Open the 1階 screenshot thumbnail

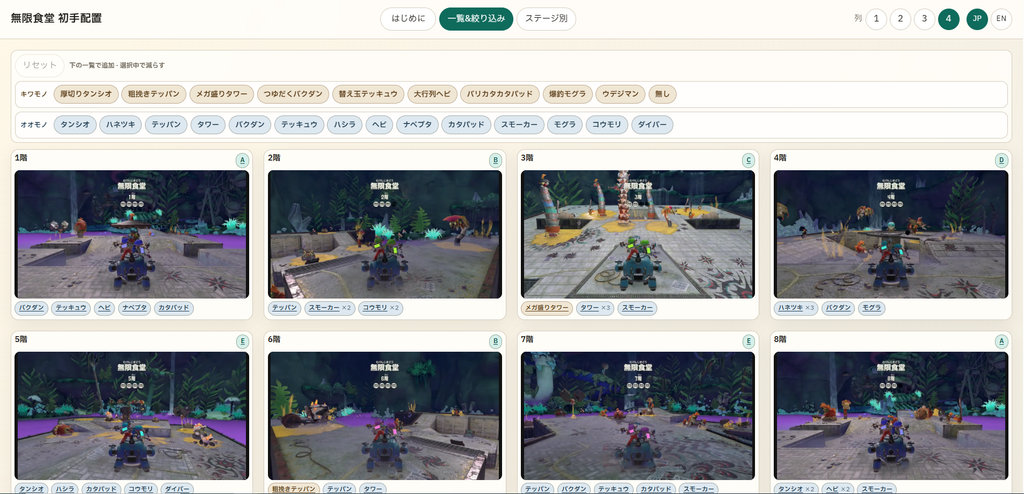132,235
